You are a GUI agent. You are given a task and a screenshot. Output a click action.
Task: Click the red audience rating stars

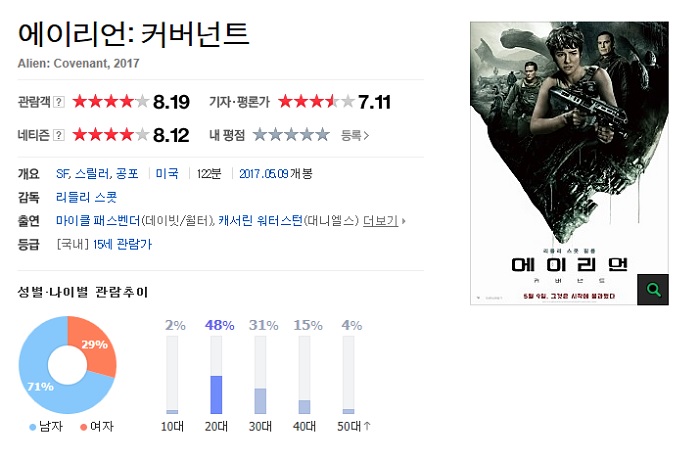pos(111,102)
